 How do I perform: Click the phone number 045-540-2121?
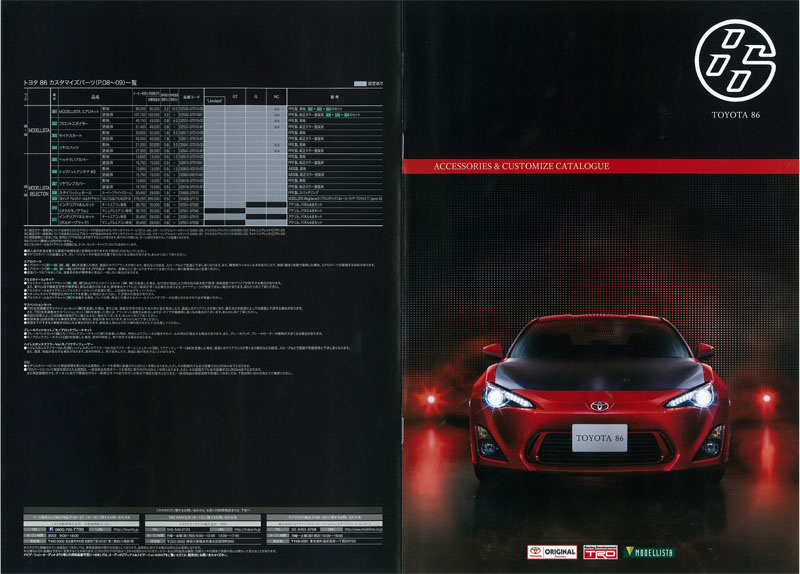(179, 530)
